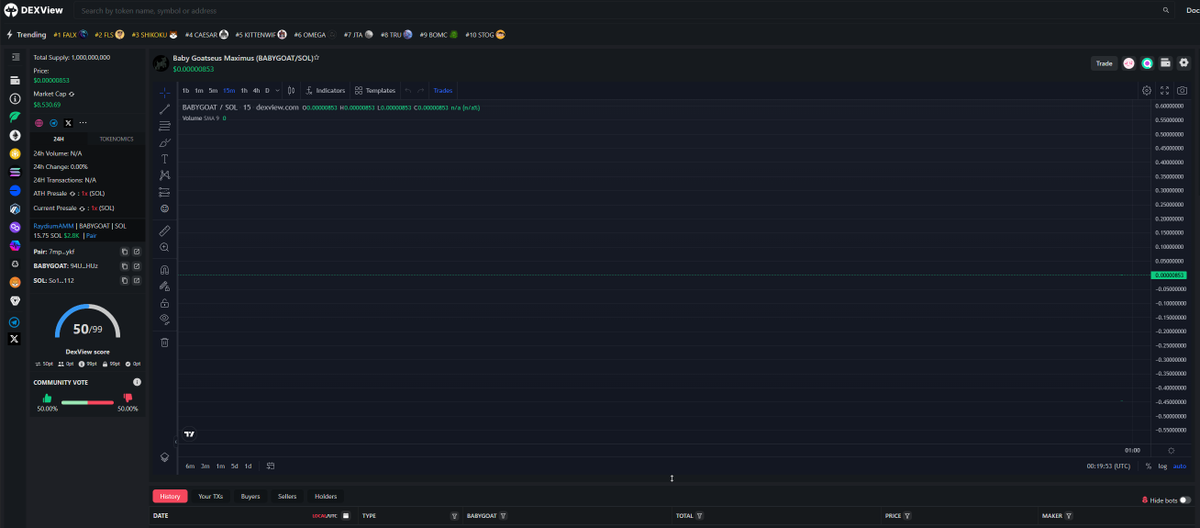Viewport: 1200px width, 528px height.
Task: Switch to the TOKENOMICS tab
Action: tap(116, 139)
